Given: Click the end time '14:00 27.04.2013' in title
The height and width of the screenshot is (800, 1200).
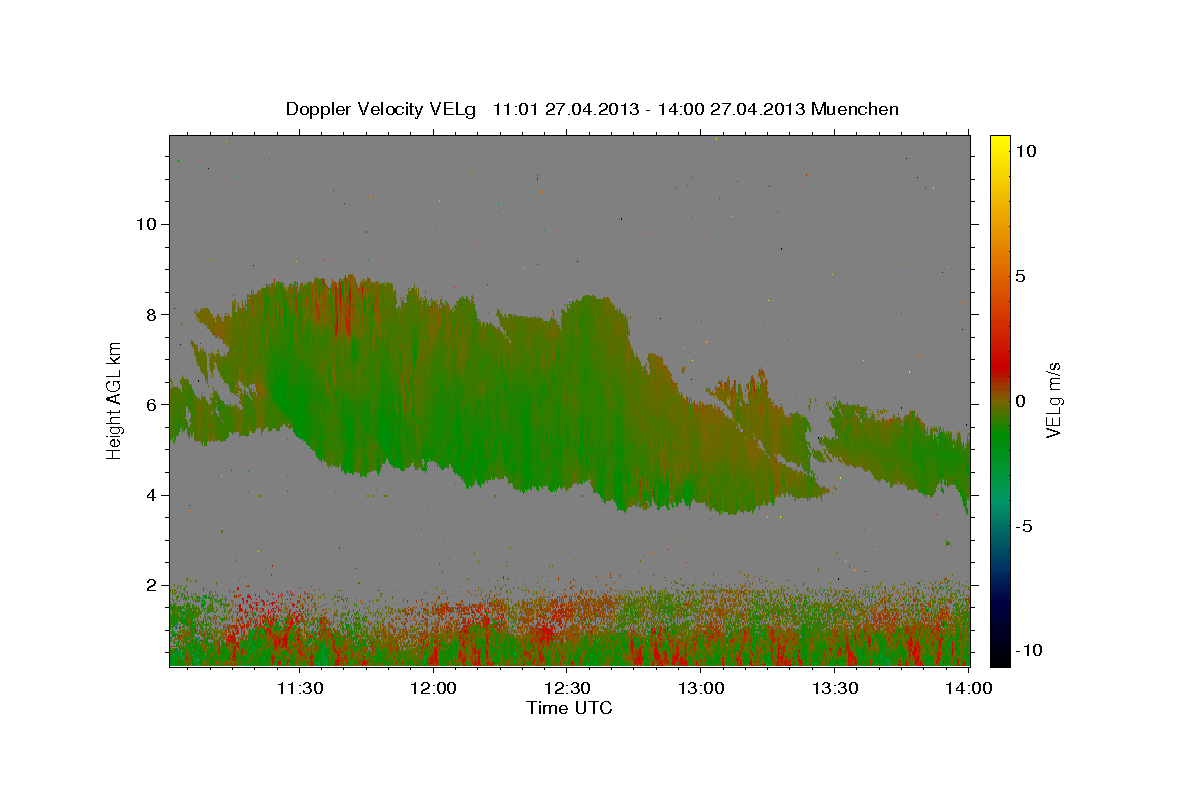Looking at the screenshot, I should [x=730, y=109].
